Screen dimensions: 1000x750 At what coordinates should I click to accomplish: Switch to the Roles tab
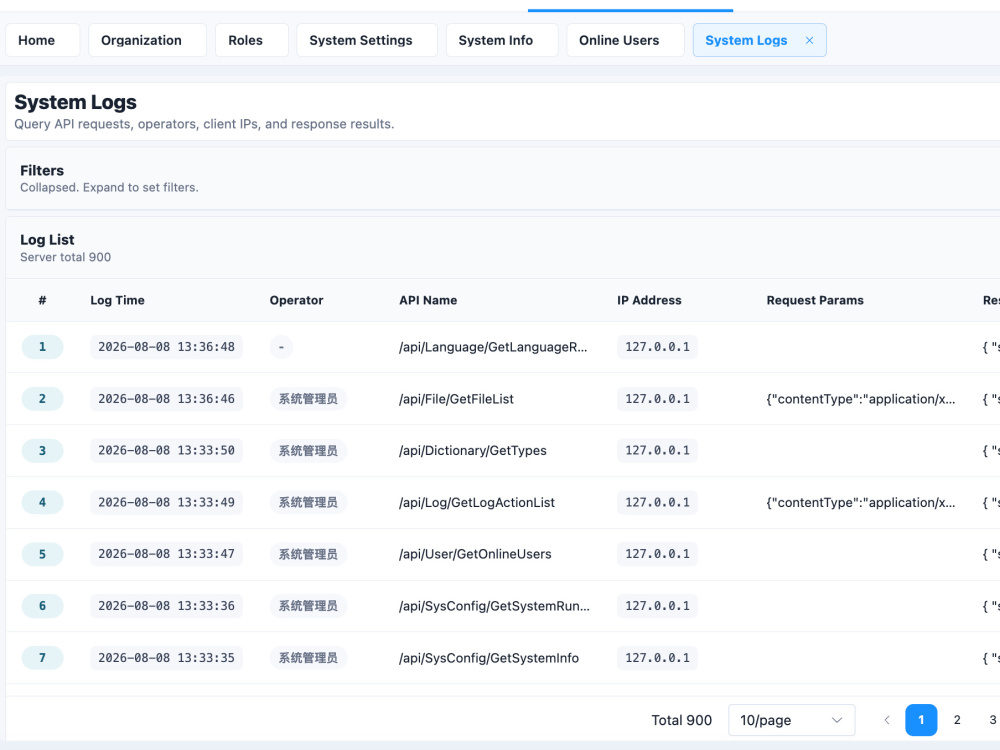click(x=252, y=40)
